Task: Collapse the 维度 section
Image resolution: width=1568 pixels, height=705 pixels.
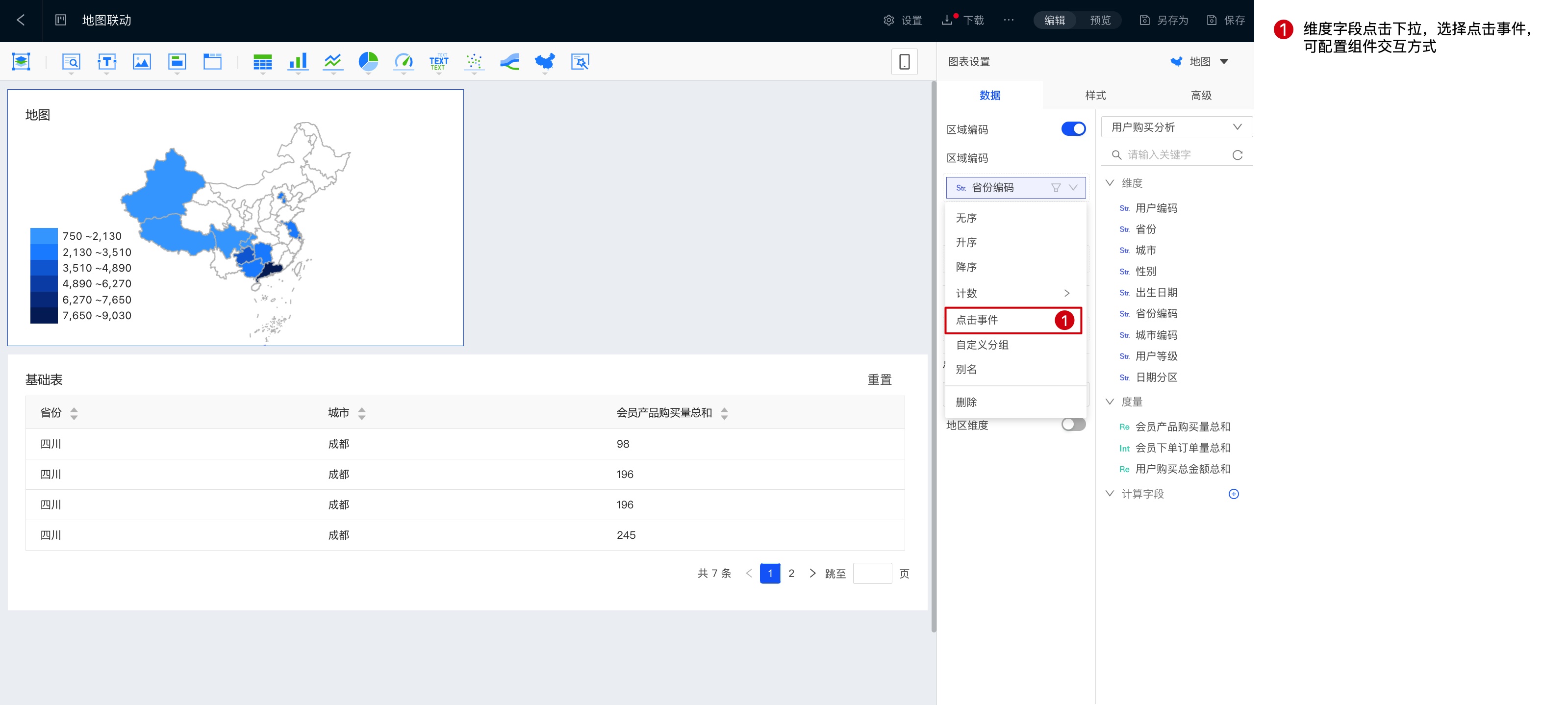Action: click(x=1110, y=183)
